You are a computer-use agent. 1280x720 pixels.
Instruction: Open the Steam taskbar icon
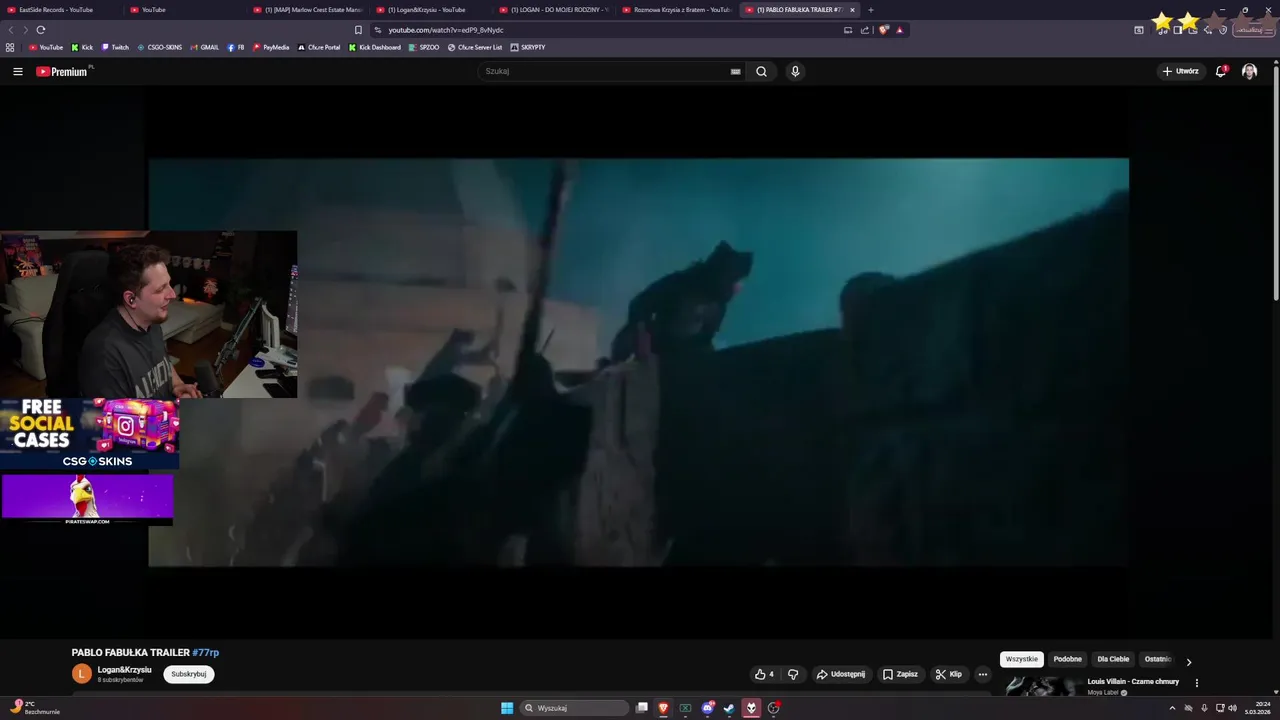729,708
